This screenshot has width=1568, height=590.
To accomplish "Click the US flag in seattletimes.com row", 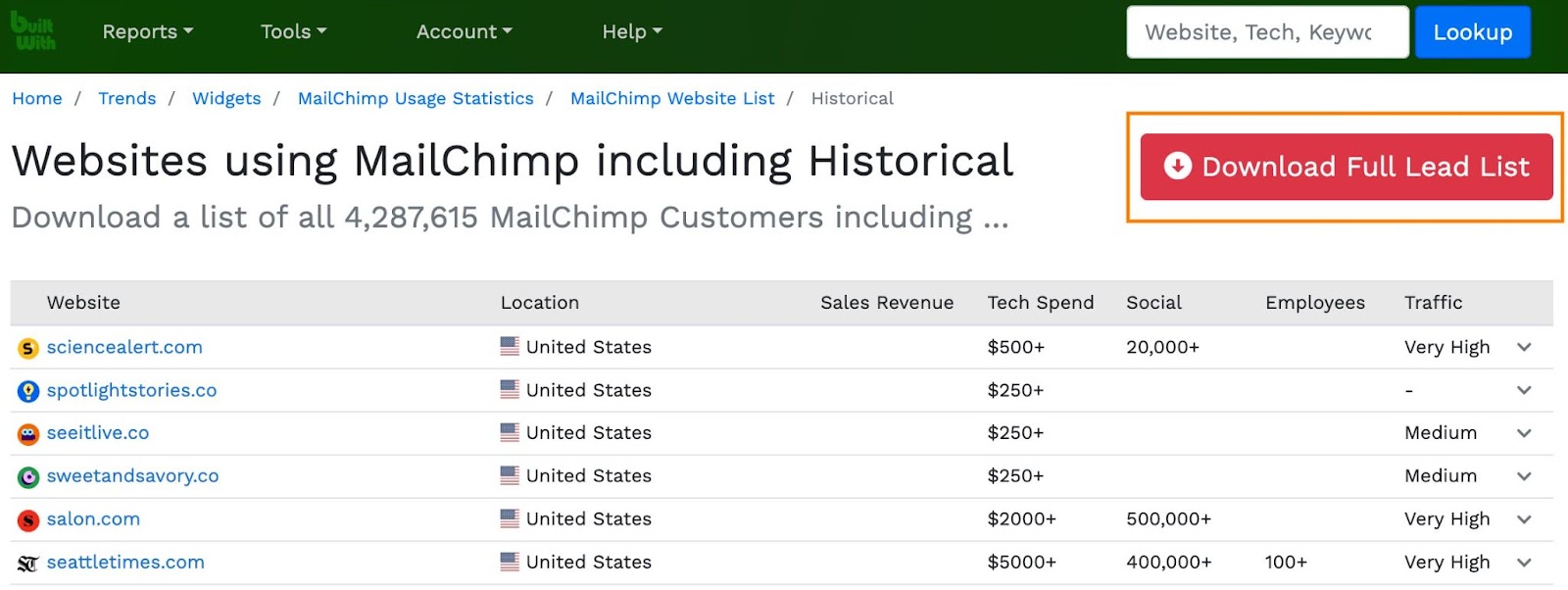I will (510, 562).
